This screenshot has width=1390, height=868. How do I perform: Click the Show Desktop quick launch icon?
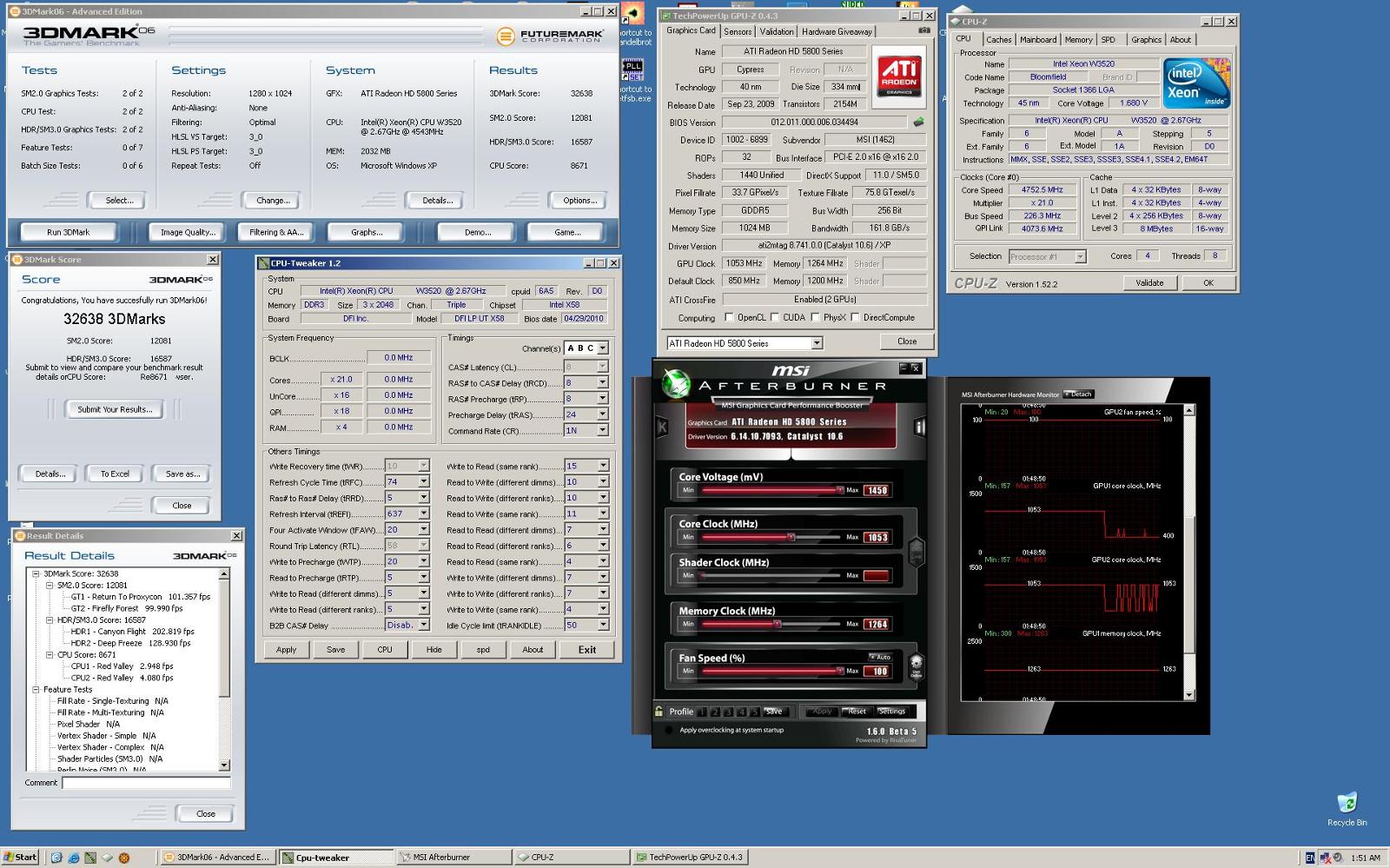(56, 858)
